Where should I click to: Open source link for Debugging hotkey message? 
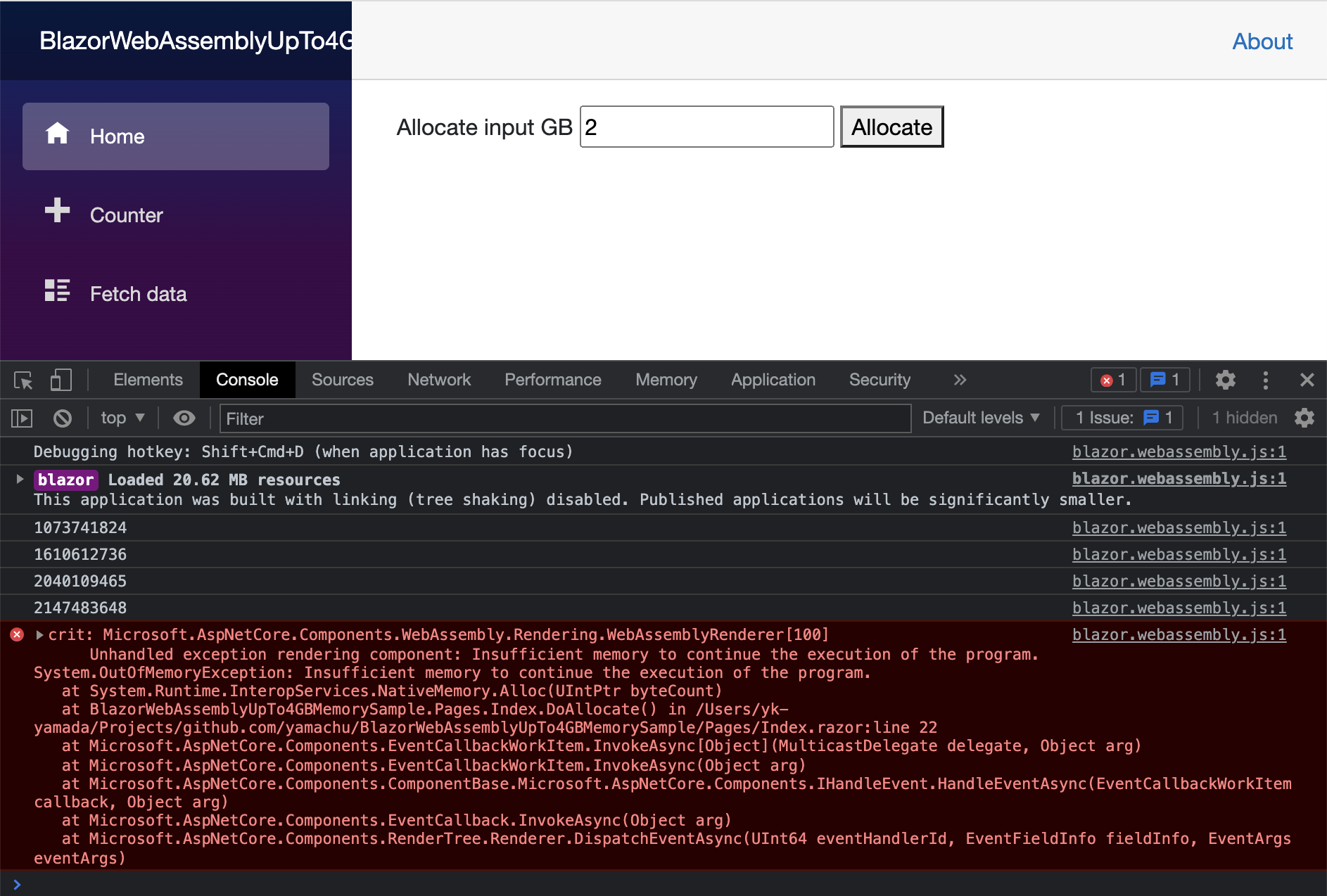pyautogui.click(x=1179, y=452)
